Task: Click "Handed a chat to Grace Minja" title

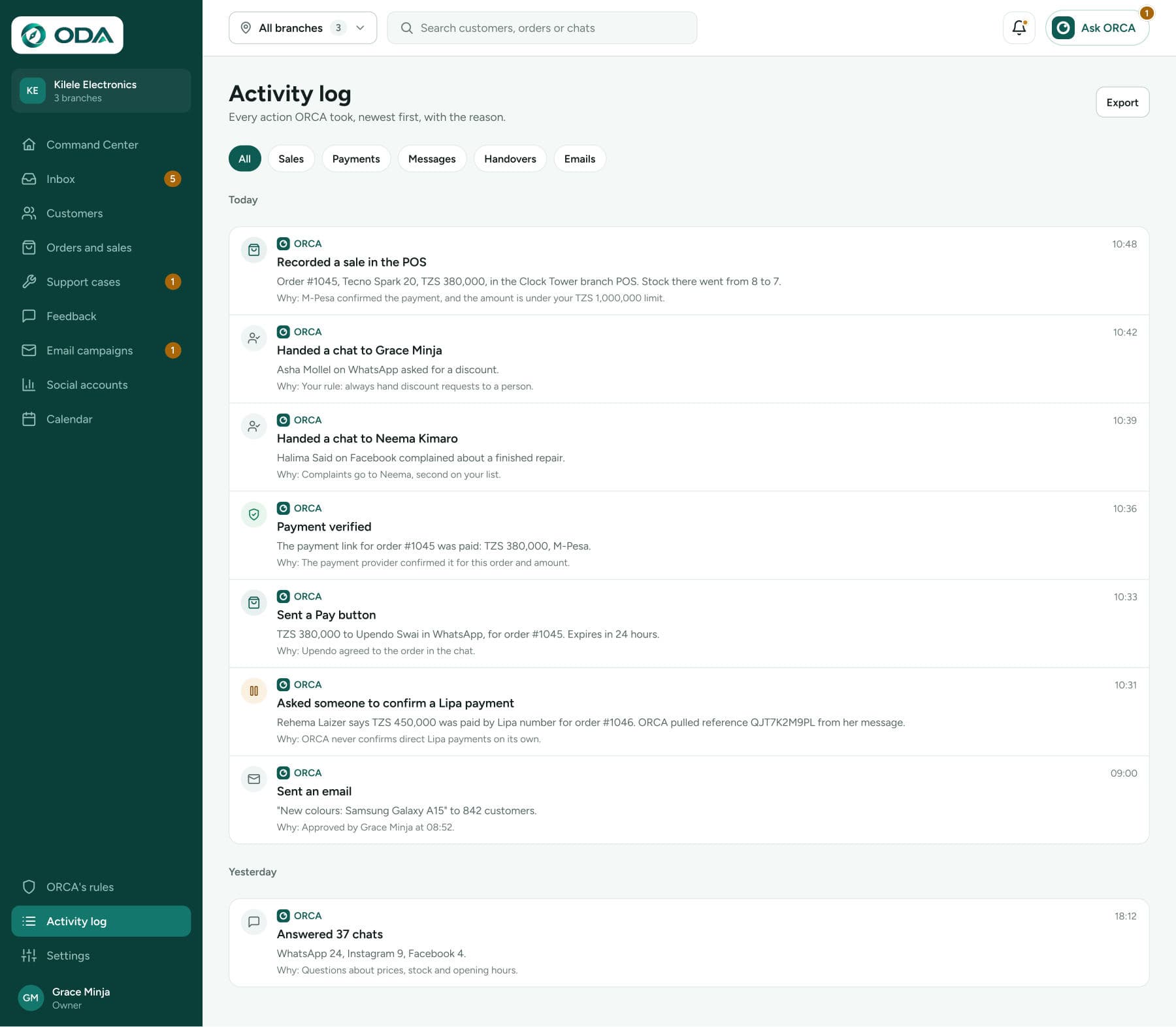Action: [x=359, y=350]
